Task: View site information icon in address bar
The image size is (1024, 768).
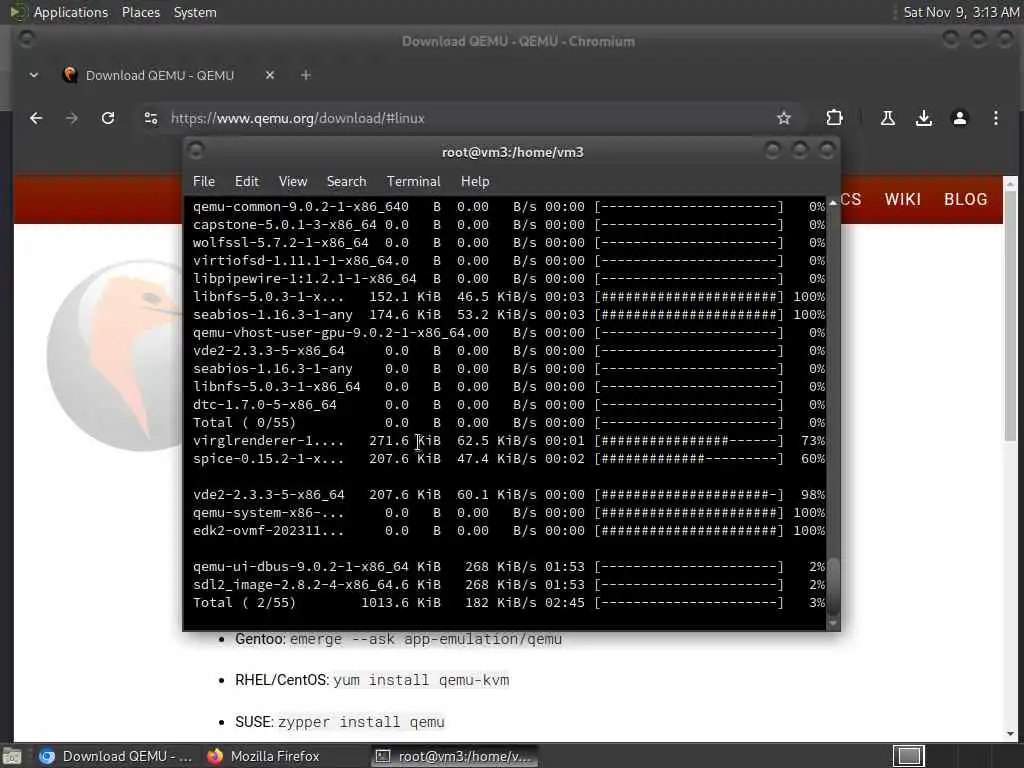Action: (x=151, y=118)
